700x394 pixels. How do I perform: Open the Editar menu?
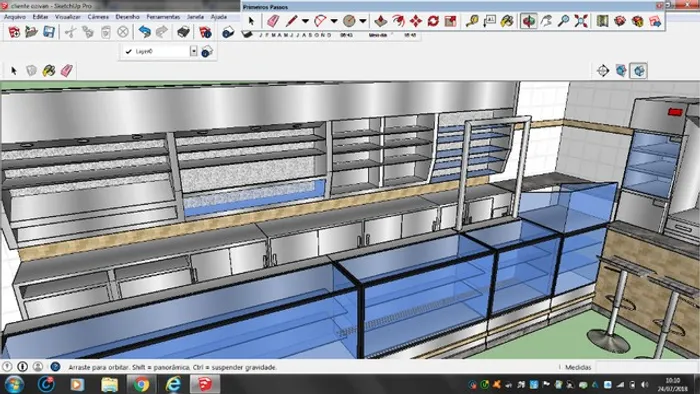40,17
